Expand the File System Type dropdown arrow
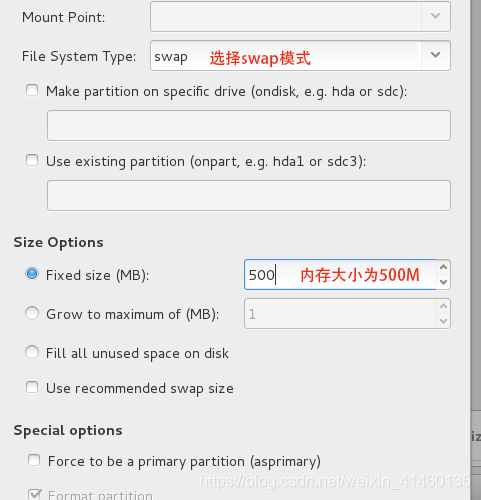The height and width of the screenshot is (500, 481). click(x=436, y=55)
